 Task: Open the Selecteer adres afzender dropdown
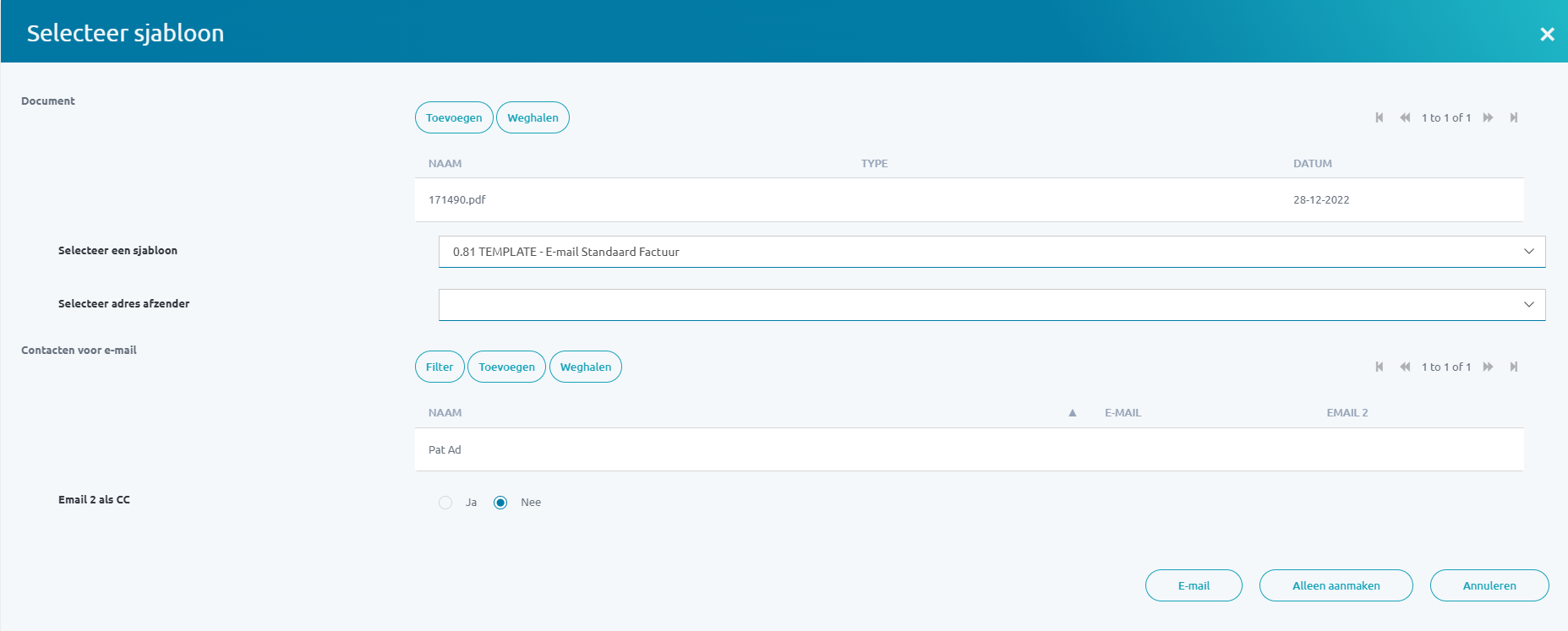click(992, 305)
